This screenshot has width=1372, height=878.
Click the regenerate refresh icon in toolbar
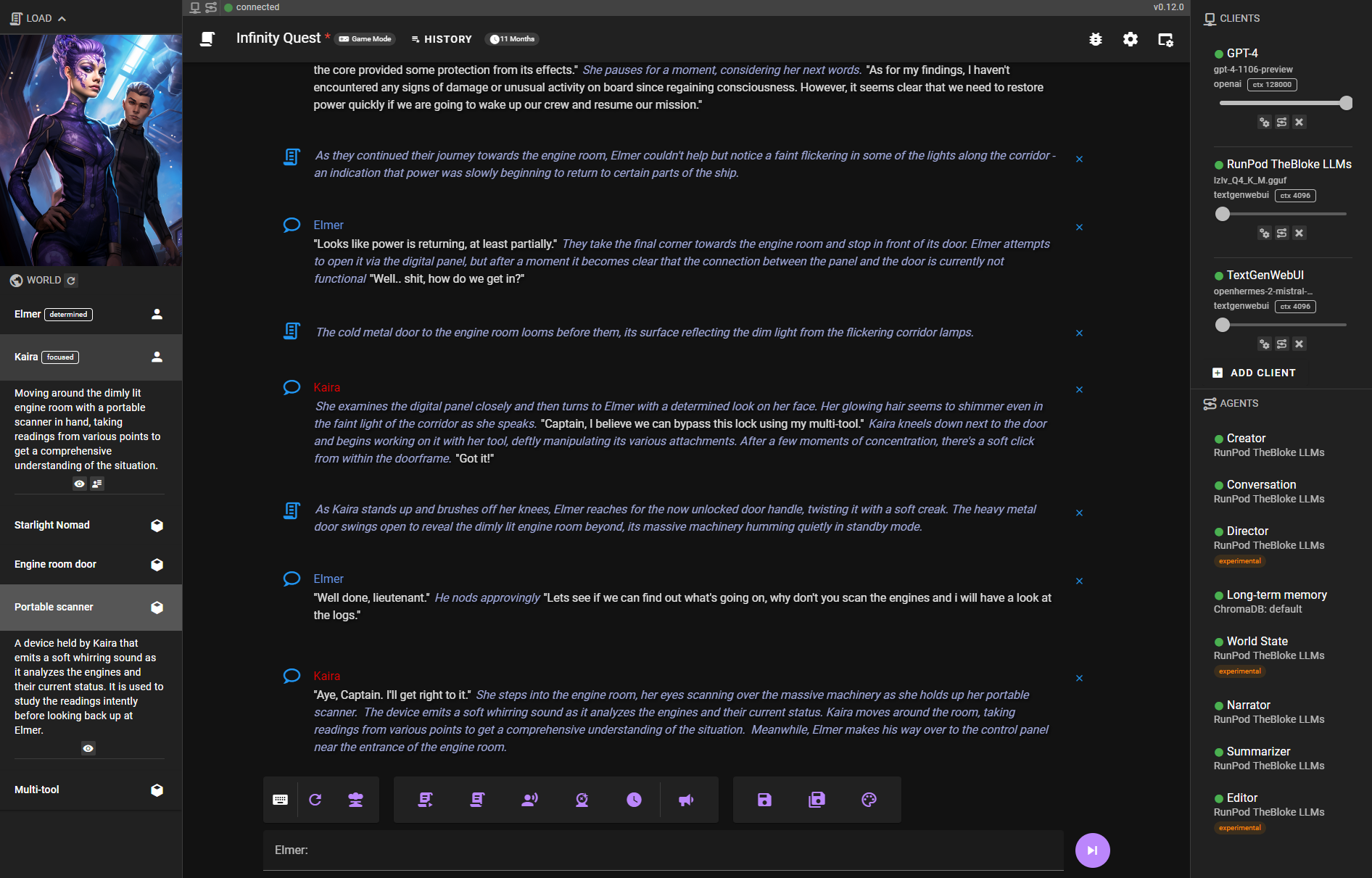pos(315,800)
